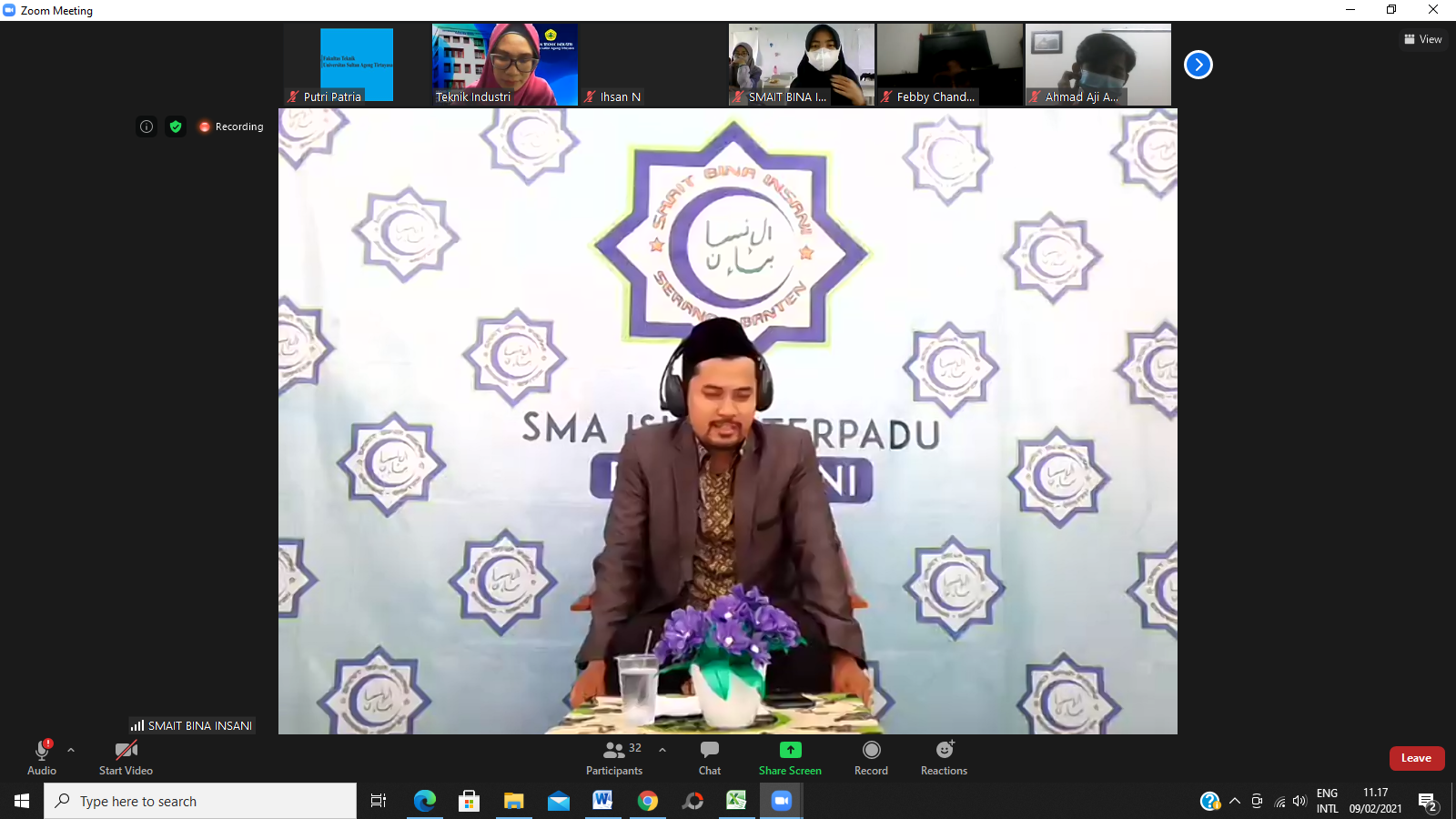This screenshot has height=819, width=1456.
Task: Start Video camera in Zoom toolbar
Action: [126, 757]
